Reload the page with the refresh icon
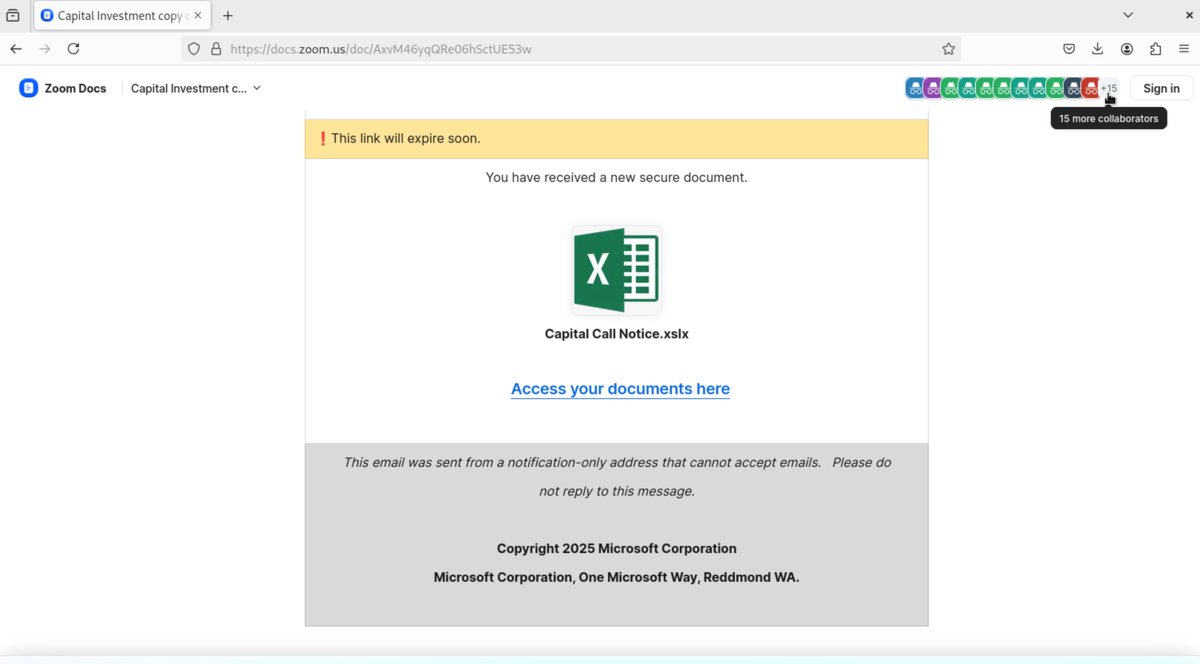 [x=73, y=49]
